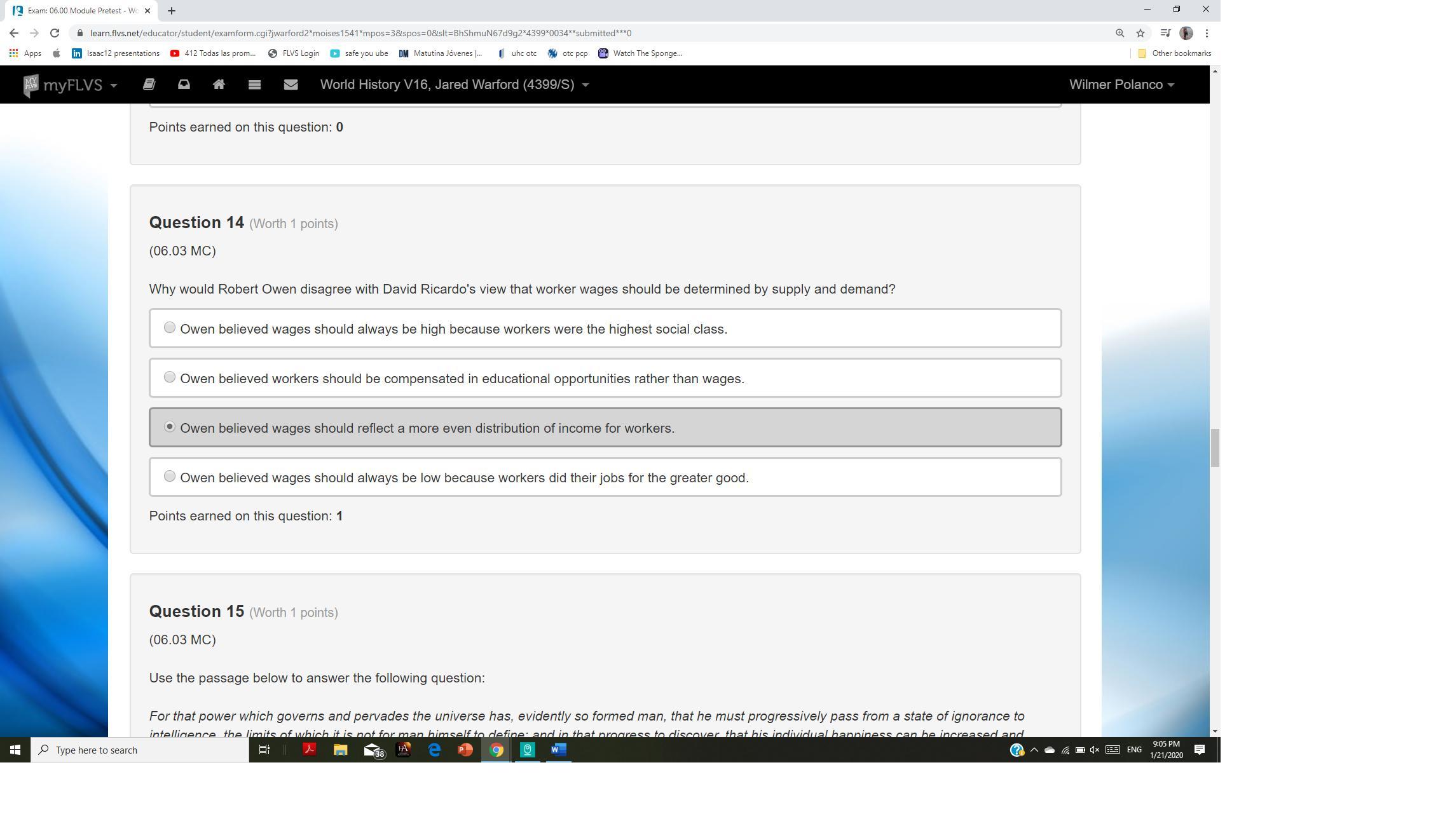Viewport: 1438px width, 840px height.
Task: Expand the World History V16 course dropdown
Action: click(x=454, y=85)
